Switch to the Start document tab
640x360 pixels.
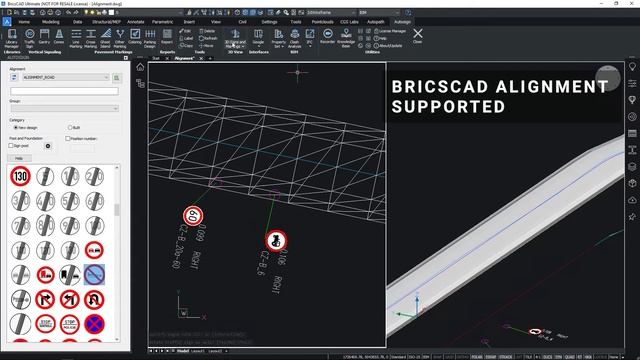(156, 59)
